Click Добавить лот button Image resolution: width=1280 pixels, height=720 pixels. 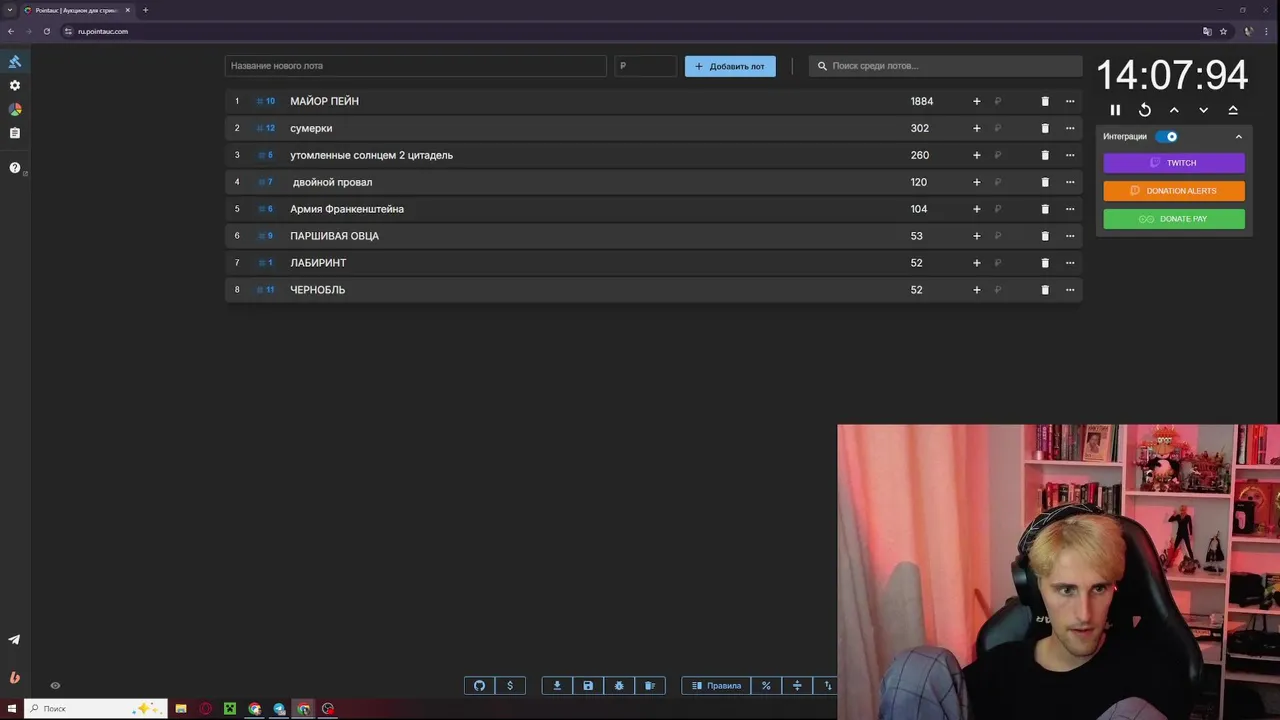(x=730, y=66)
